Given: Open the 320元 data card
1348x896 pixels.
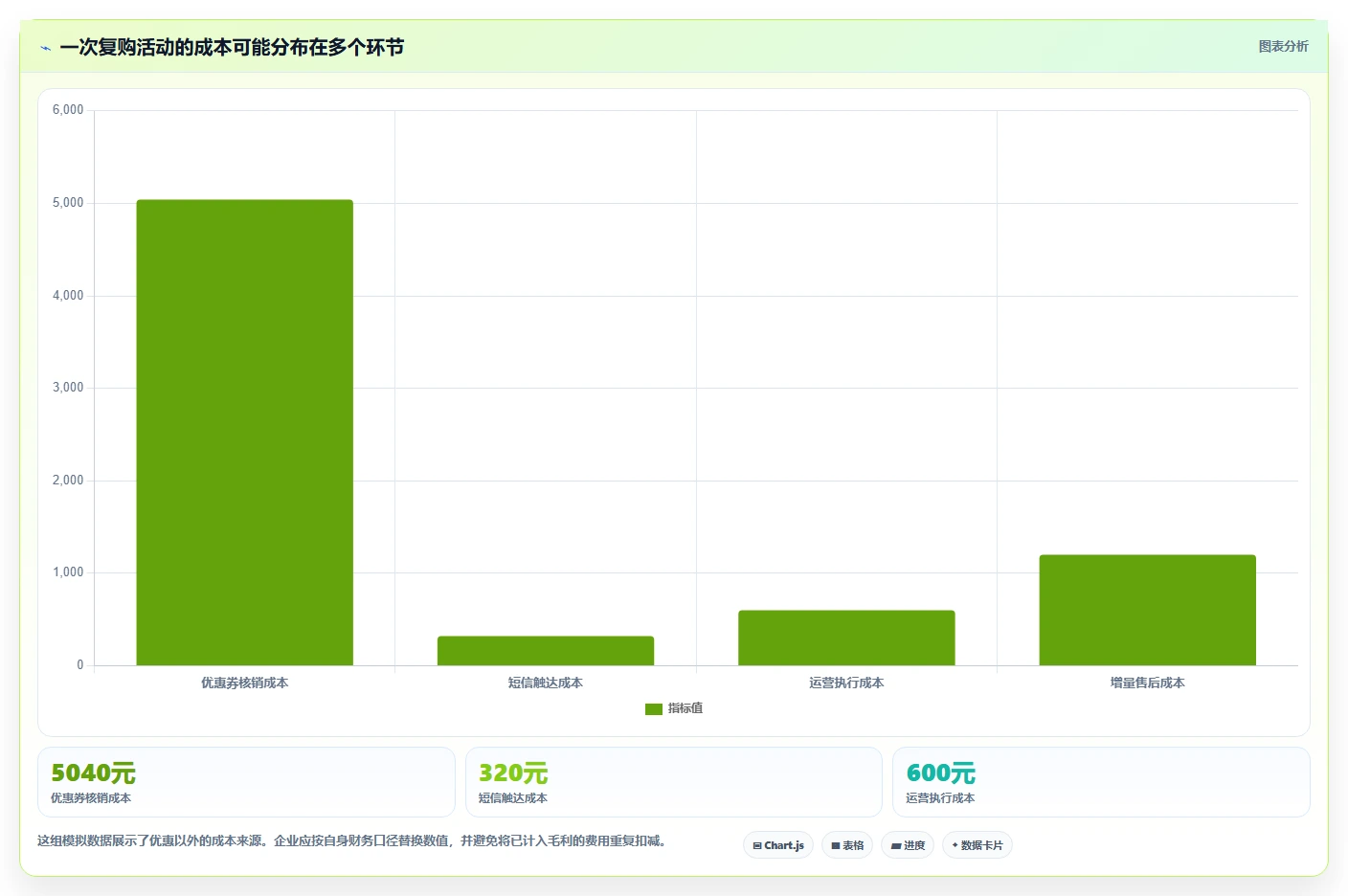Looking at the screenshot, I should pos(674,782).
